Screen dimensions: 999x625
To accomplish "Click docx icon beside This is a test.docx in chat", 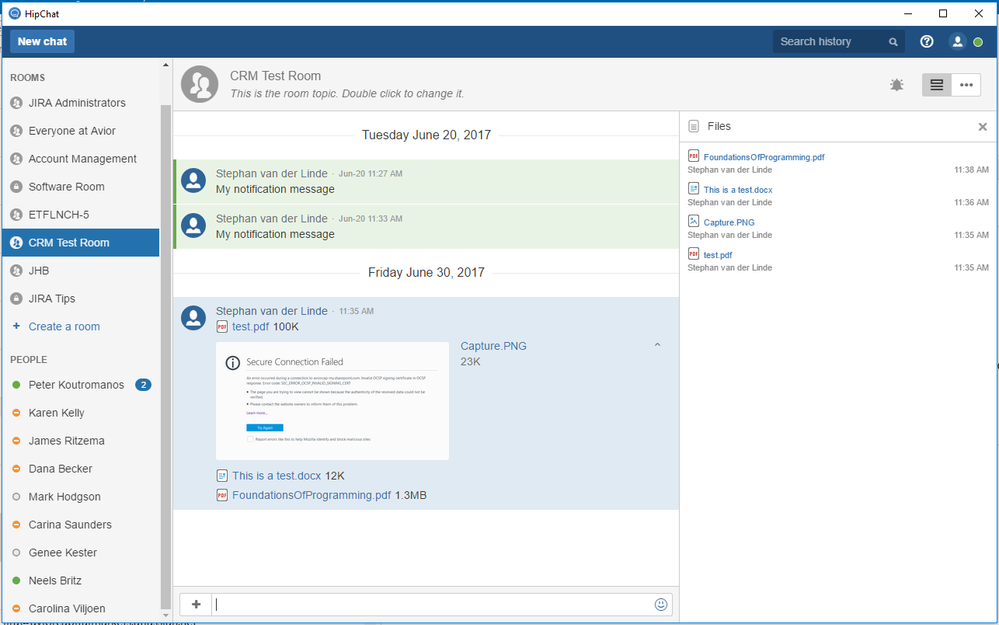I will [x=222, y=476].
